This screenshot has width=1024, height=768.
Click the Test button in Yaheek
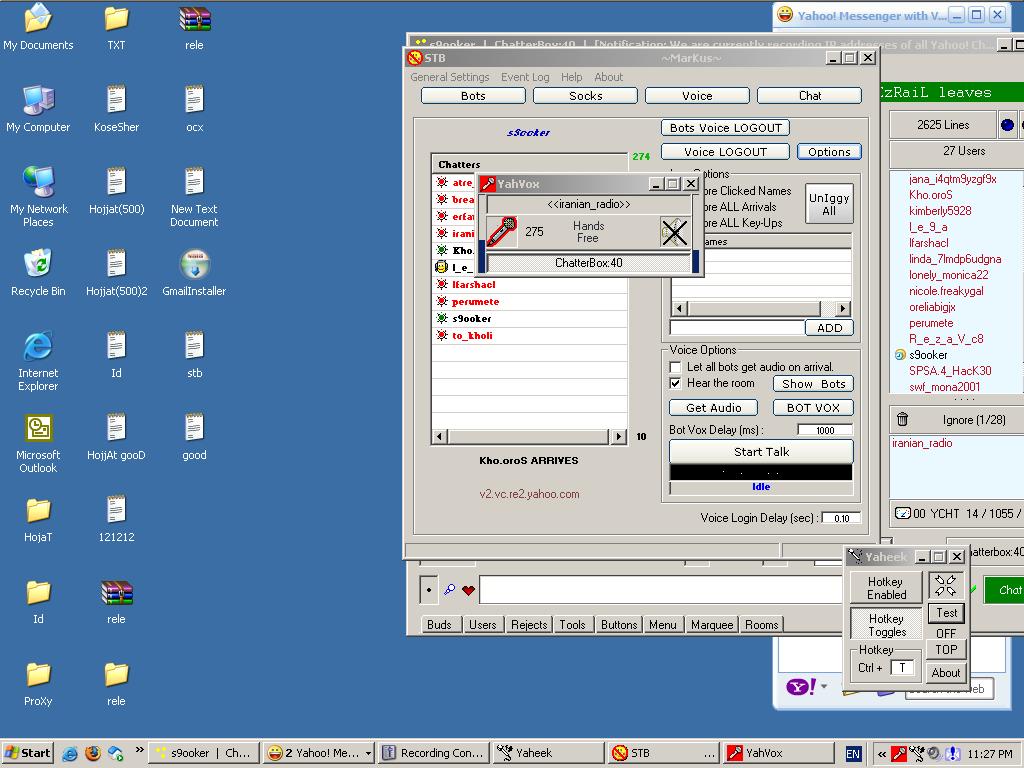tap(946, 613)
